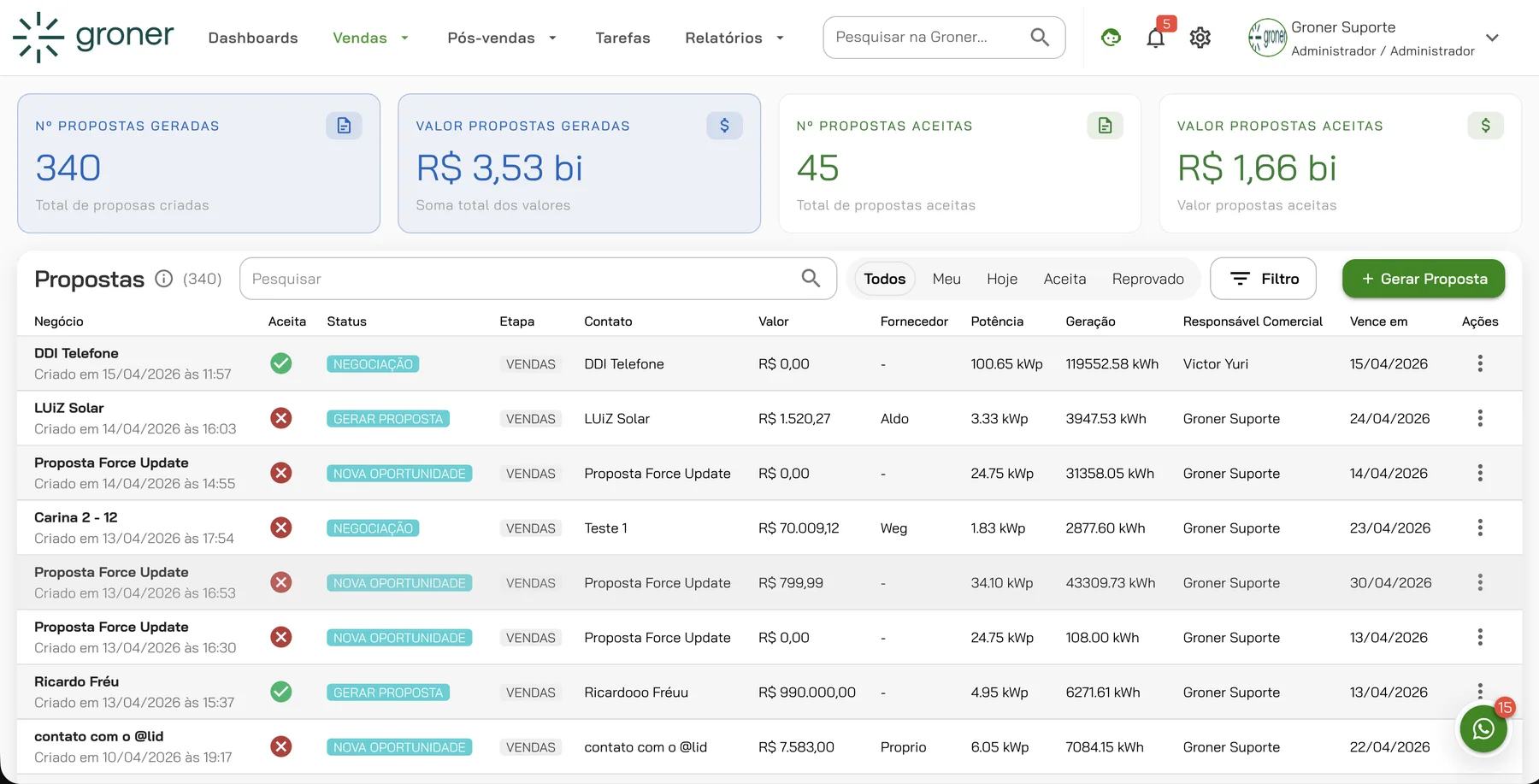The width and height of the screenshot is (1539, 784).
Task: Open the green chatbot assistant icon
Action: [1111, 38]
